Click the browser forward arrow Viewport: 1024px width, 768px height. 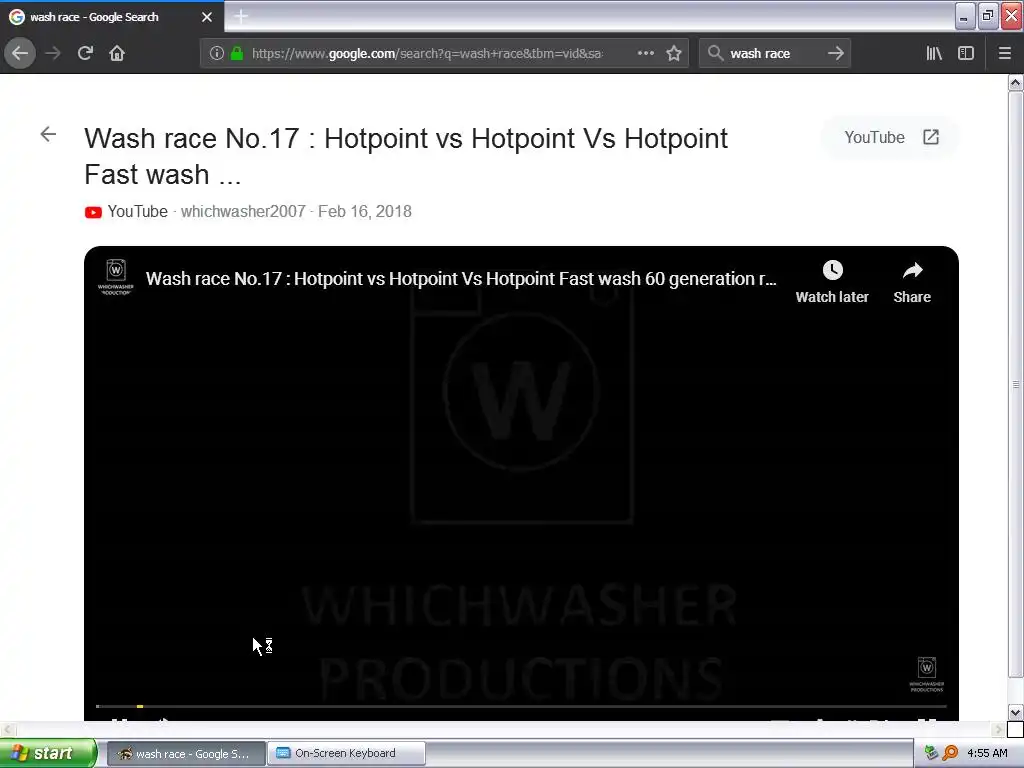[x=53, y=53]
